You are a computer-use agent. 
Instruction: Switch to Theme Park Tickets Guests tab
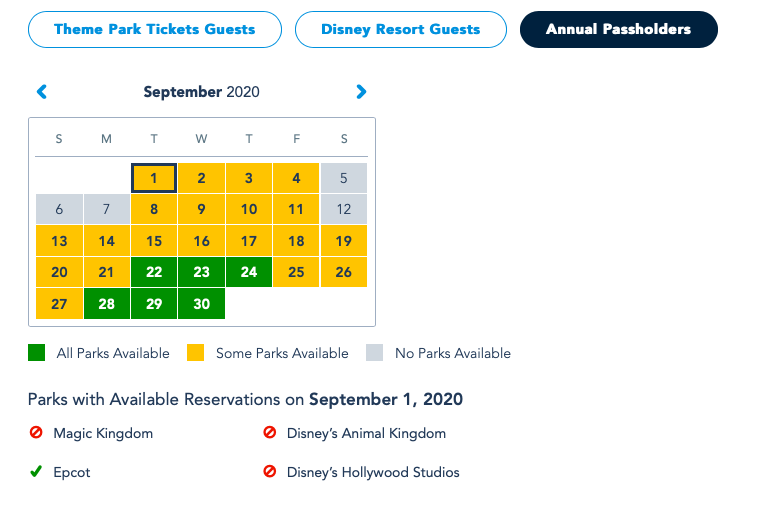click(154, 30)
